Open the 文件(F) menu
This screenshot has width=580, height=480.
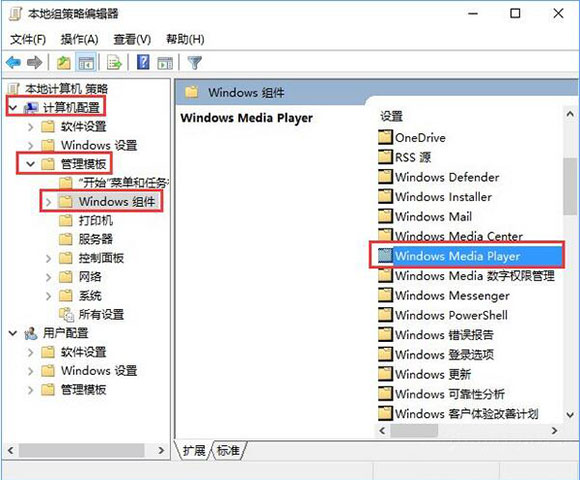[28, 39]
